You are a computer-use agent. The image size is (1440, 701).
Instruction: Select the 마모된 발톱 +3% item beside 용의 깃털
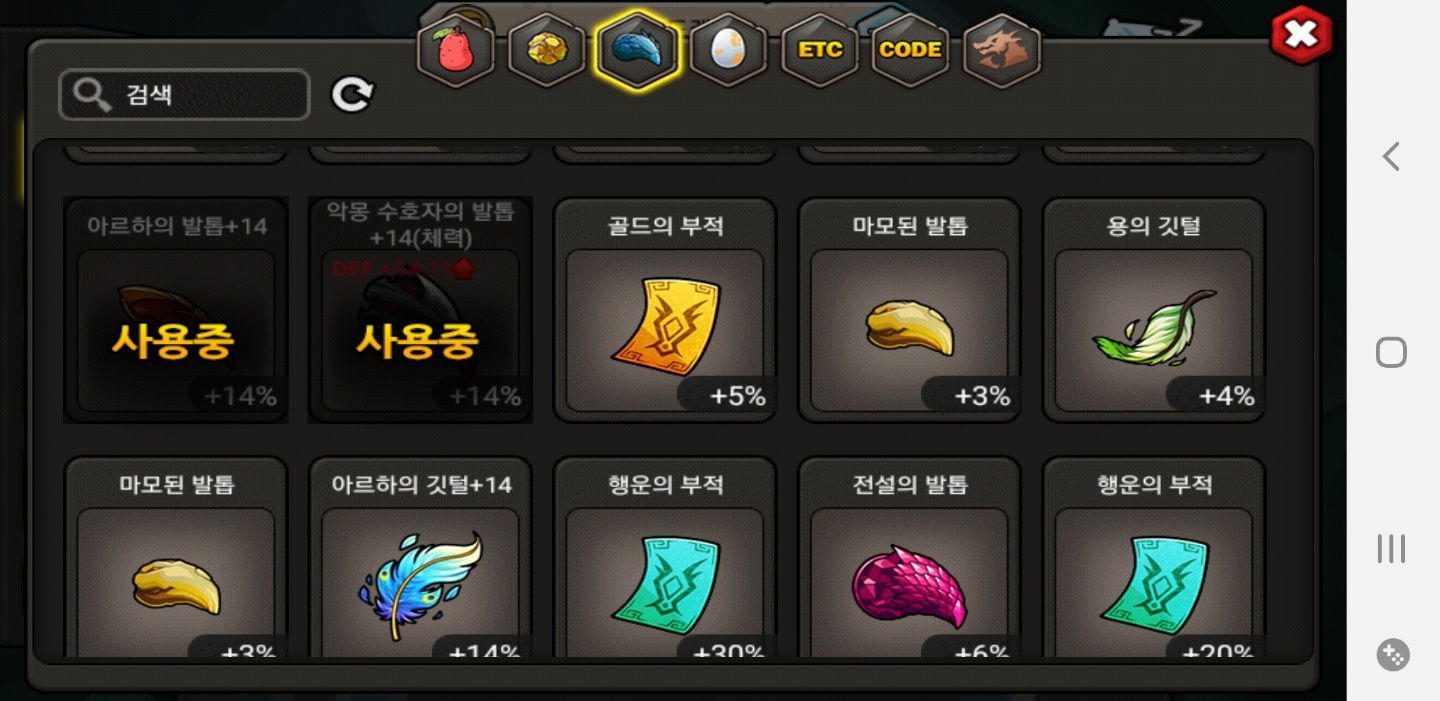click(909, 310)
